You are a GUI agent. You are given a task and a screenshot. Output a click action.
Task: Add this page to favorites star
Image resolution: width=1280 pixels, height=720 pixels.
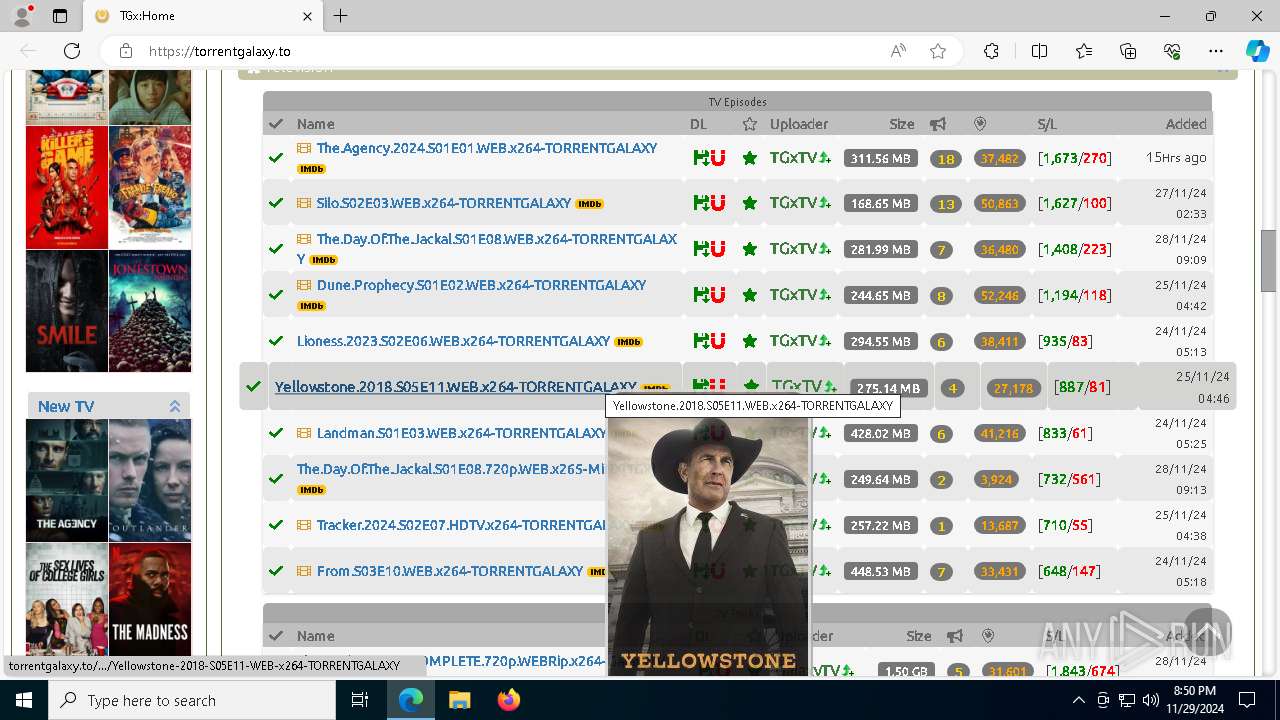click(938, 51)
